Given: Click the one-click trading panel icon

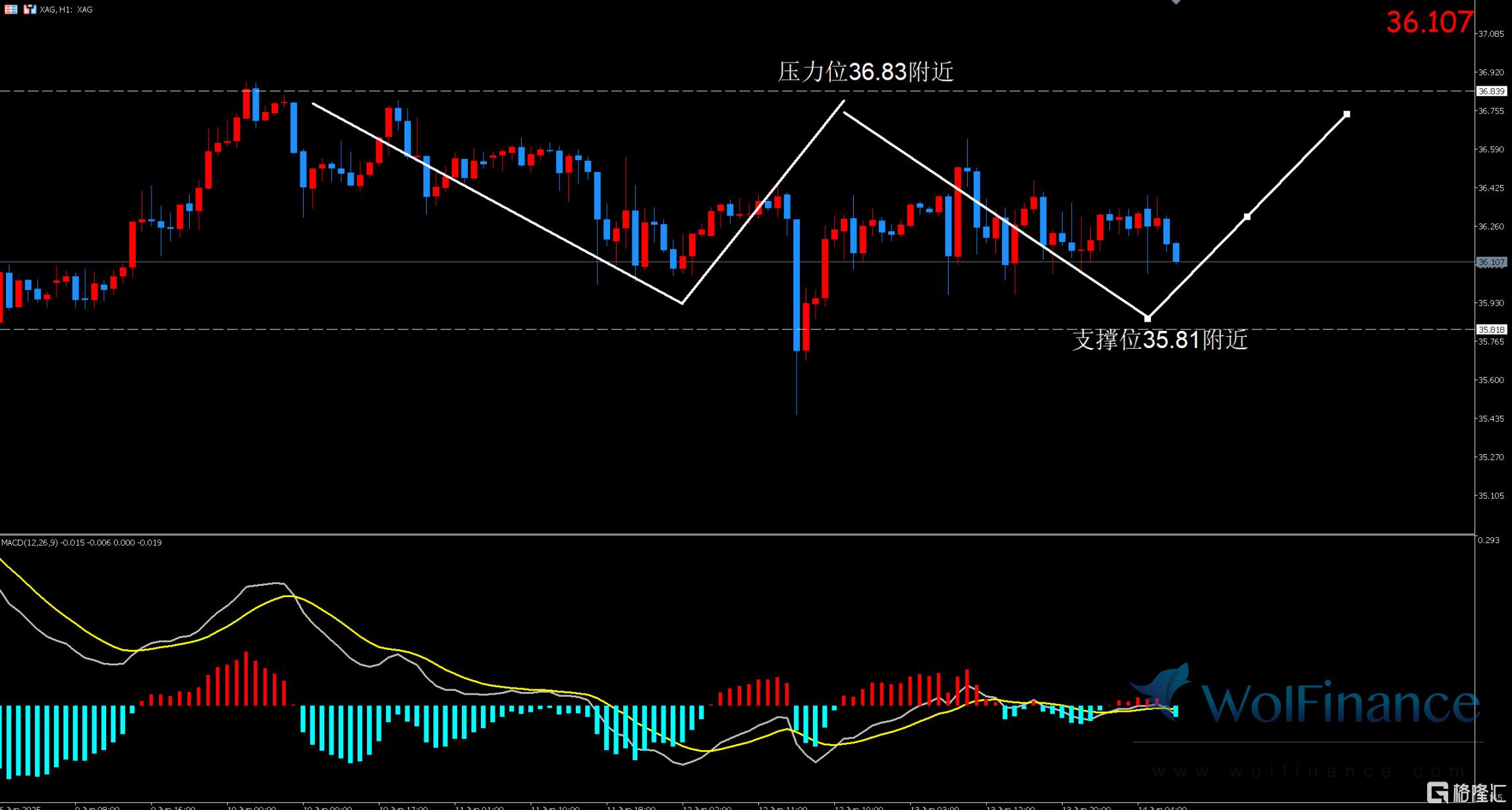Looking at the screenshot, I should (11, 9).
